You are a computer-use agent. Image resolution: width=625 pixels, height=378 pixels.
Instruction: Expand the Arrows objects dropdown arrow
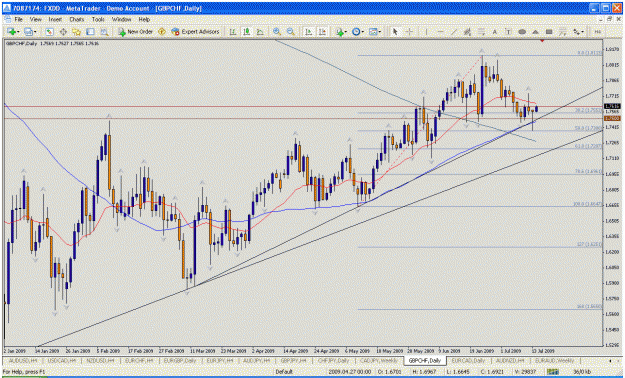(x=583, y=32)
